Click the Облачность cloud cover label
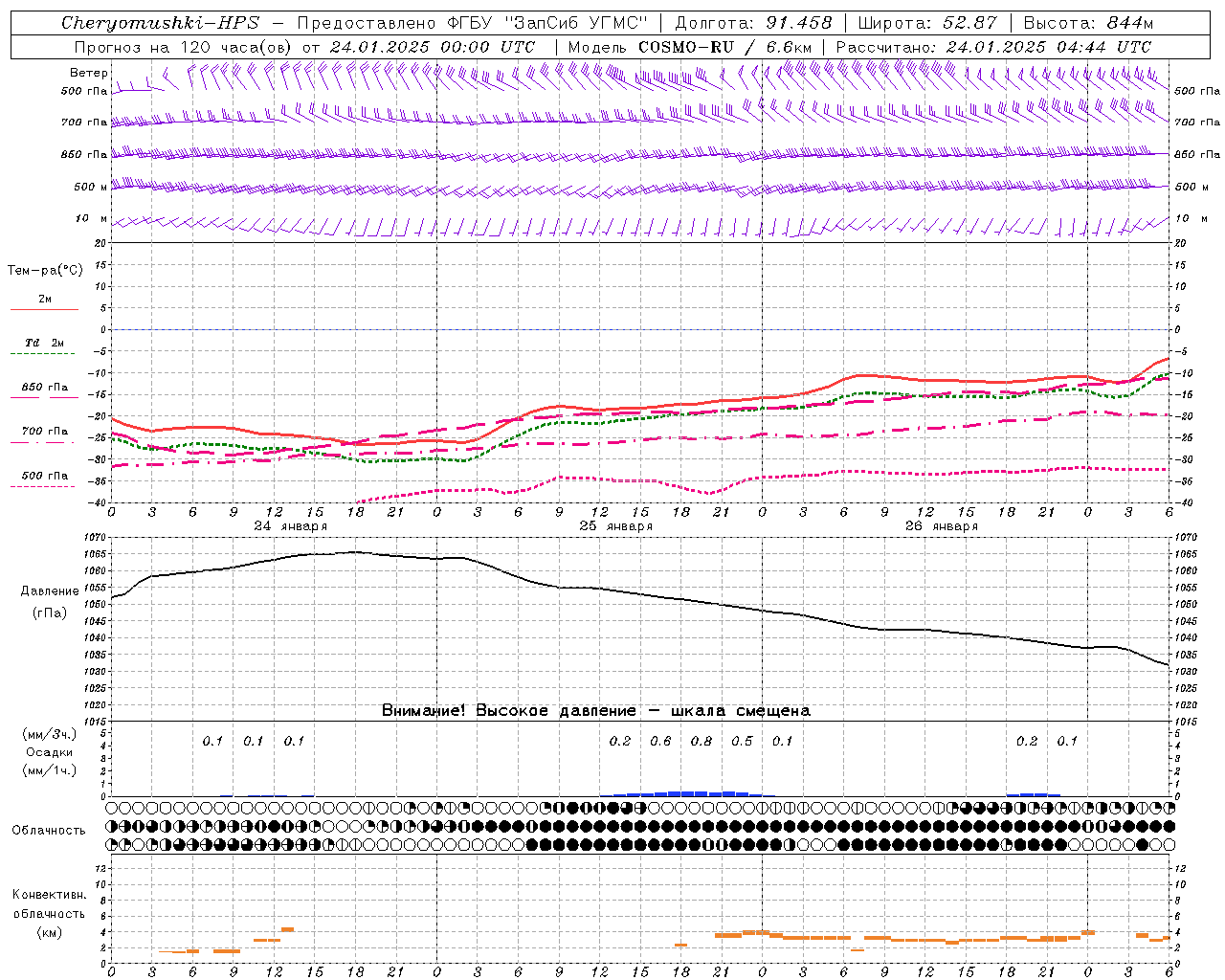Screen dimensions: 1225x980 (x=49, y=831)
